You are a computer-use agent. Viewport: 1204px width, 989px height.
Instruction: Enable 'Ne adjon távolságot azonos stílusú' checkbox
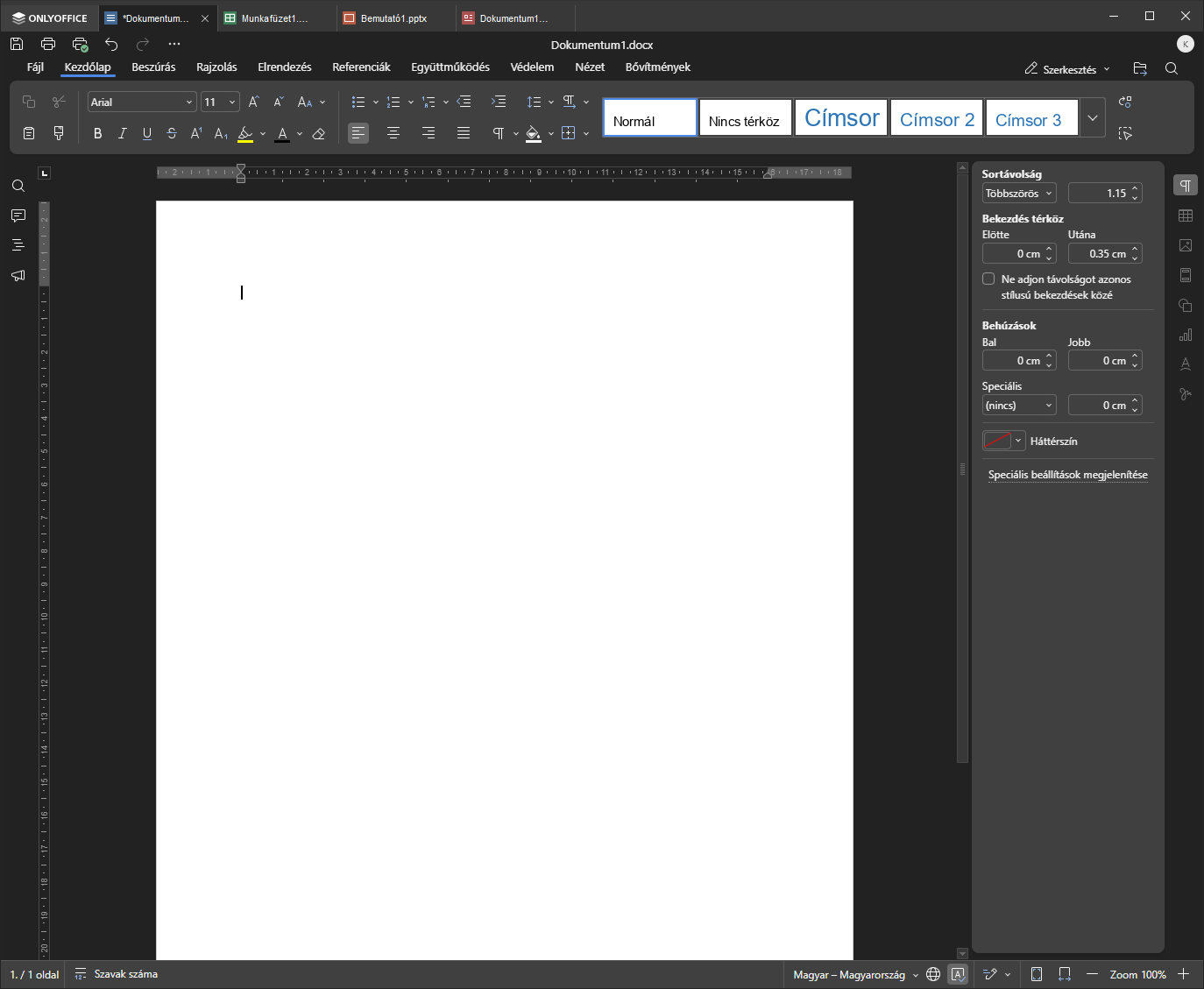point(988,279)
